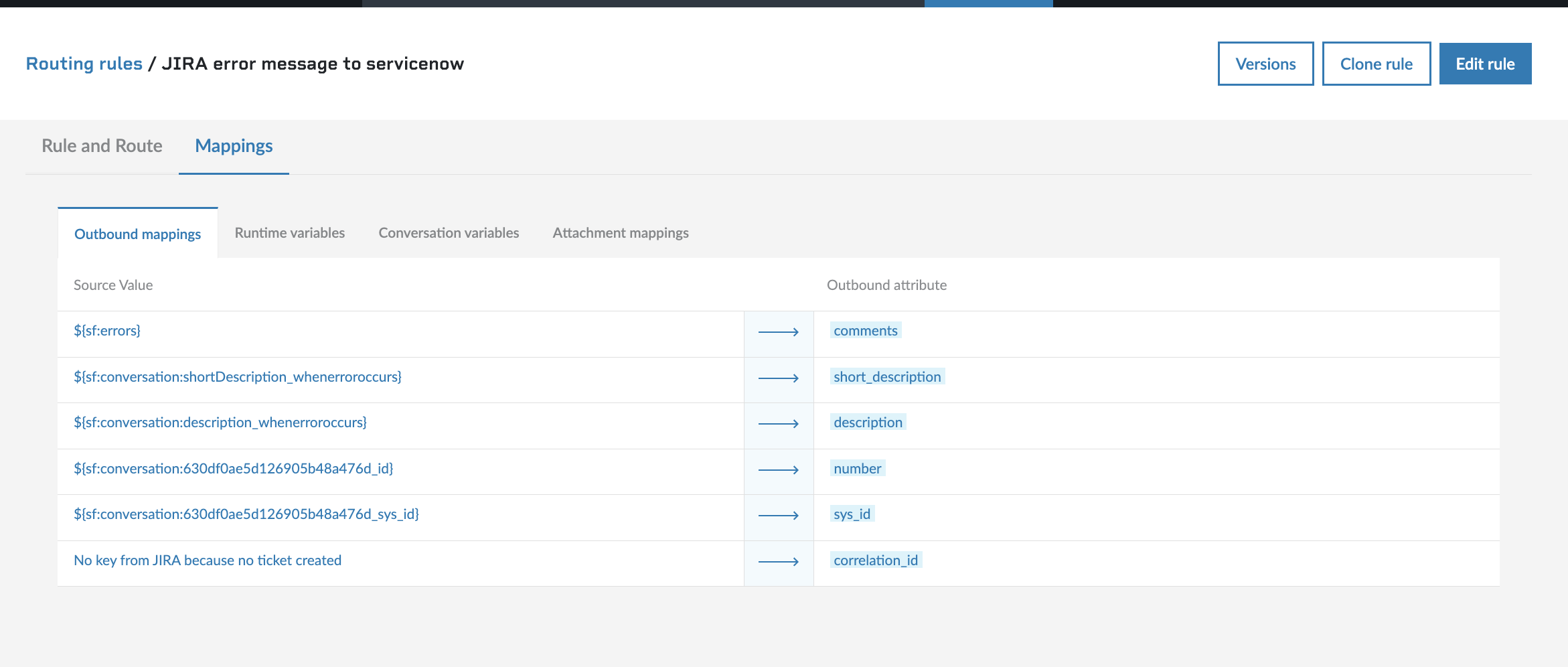Screen dimensions: 1568x667
Task: Click the arrow icon beside the sys_id attribute
Action: coord(779,516)
